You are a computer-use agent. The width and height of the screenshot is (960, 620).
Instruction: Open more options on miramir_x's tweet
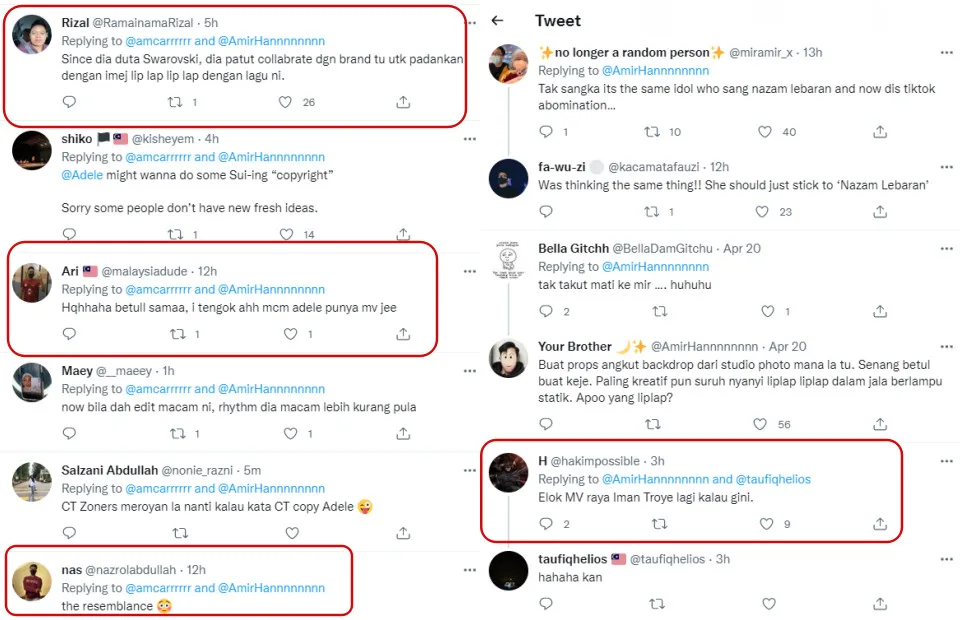click(x=946, y=52)
